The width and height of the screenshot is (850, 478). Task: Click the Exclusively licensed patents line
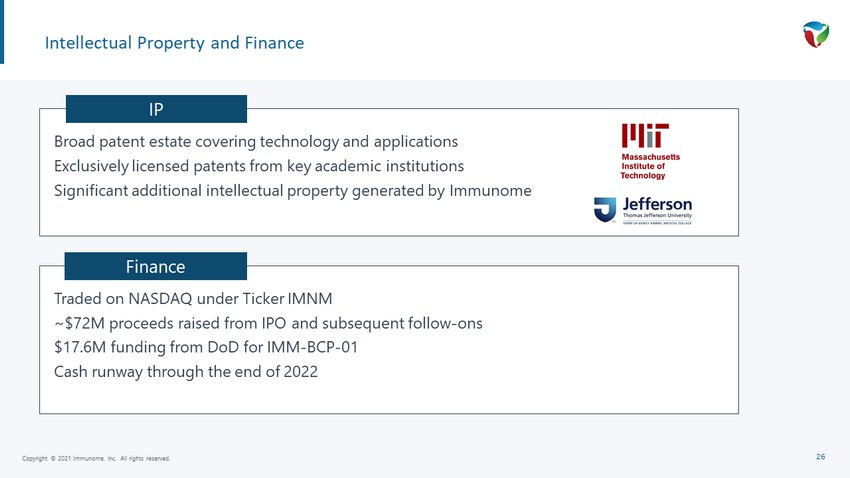pyautogui.click(x=259, y=166)
